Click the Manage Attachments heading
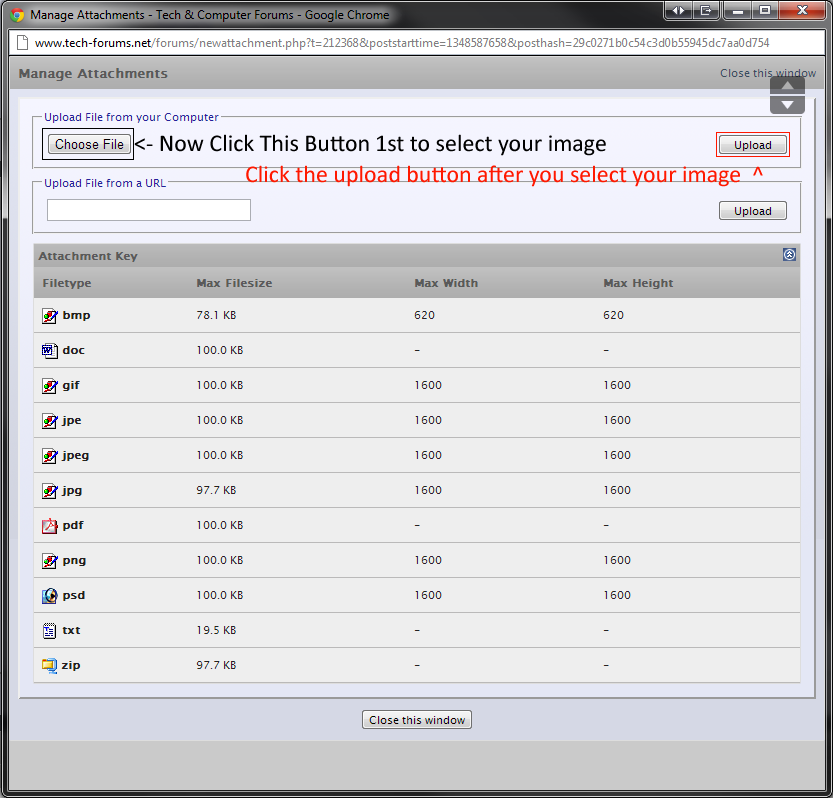Image resolution: width=833 pixels, height=798 pixels. tap(93, 73)
